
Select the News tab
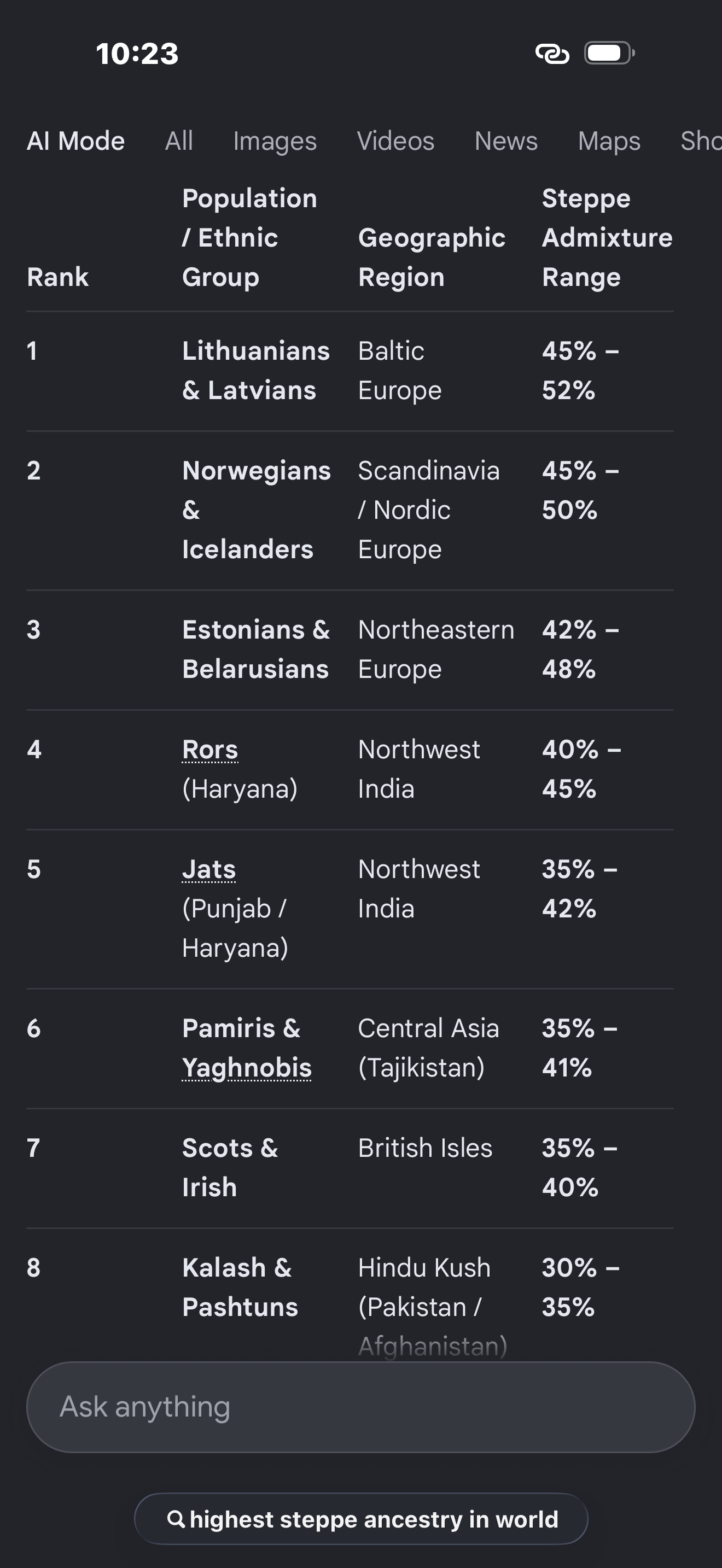(x=506, y=141)
